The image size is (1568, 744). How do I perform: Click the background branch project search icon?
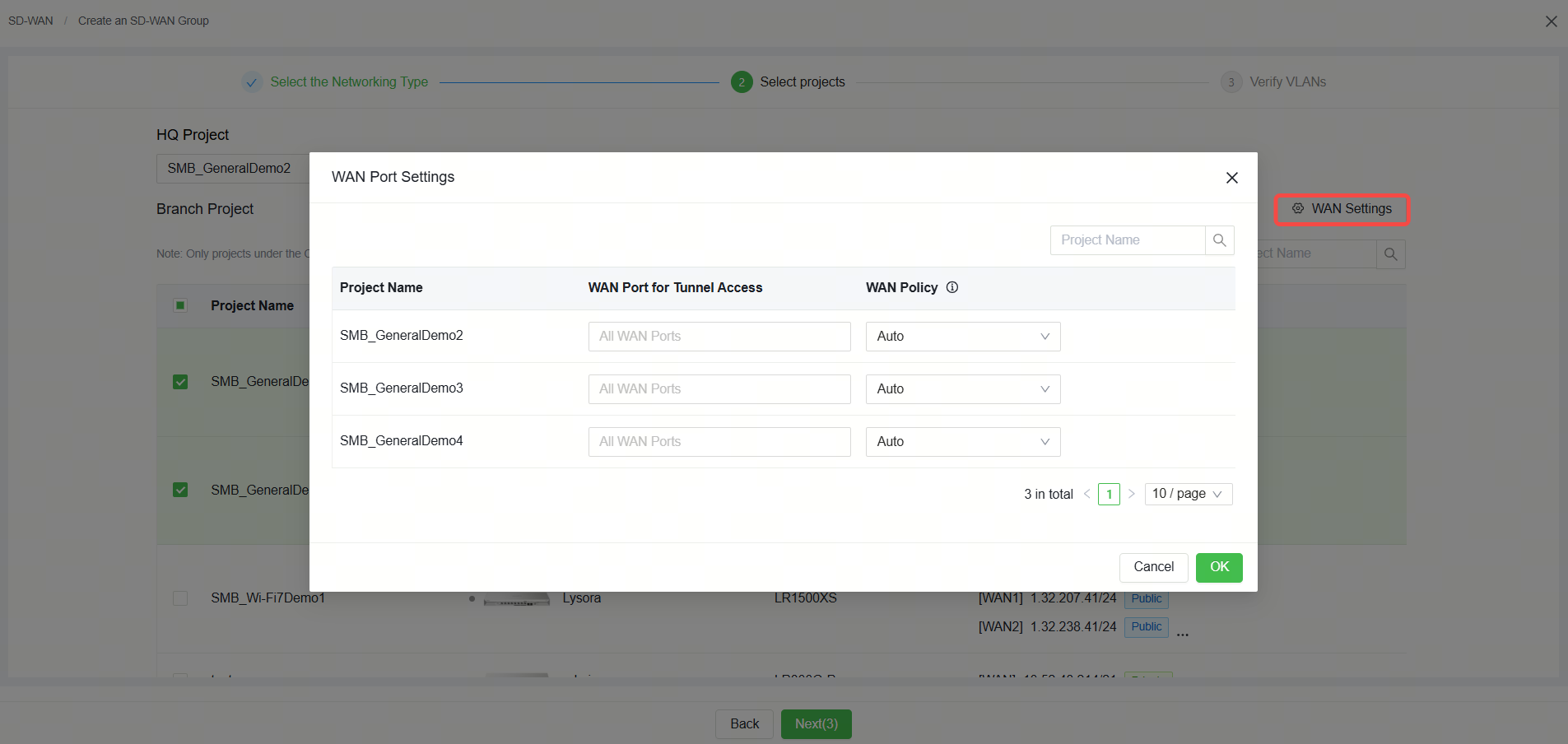pyautogui.click(x=1391, y=254)
